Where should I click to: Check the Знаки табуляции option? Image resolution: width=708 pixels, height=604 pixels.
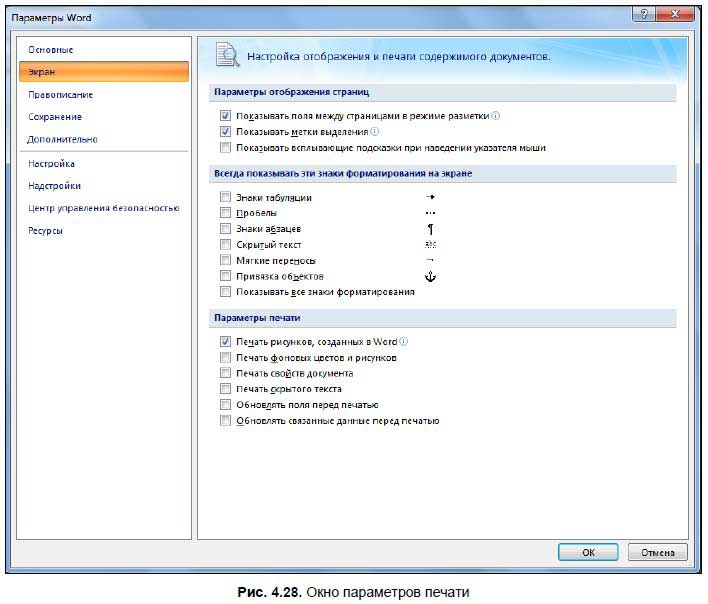(225, 197)
